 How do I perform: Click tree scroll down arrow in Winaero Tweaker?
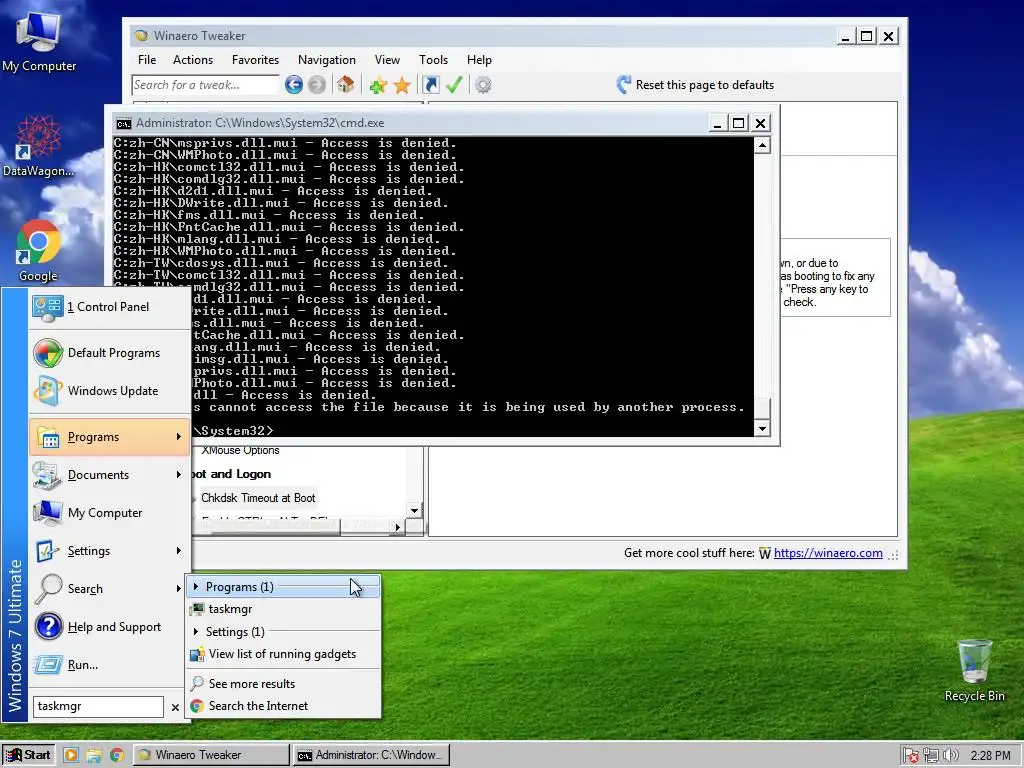tap(415, 511)
